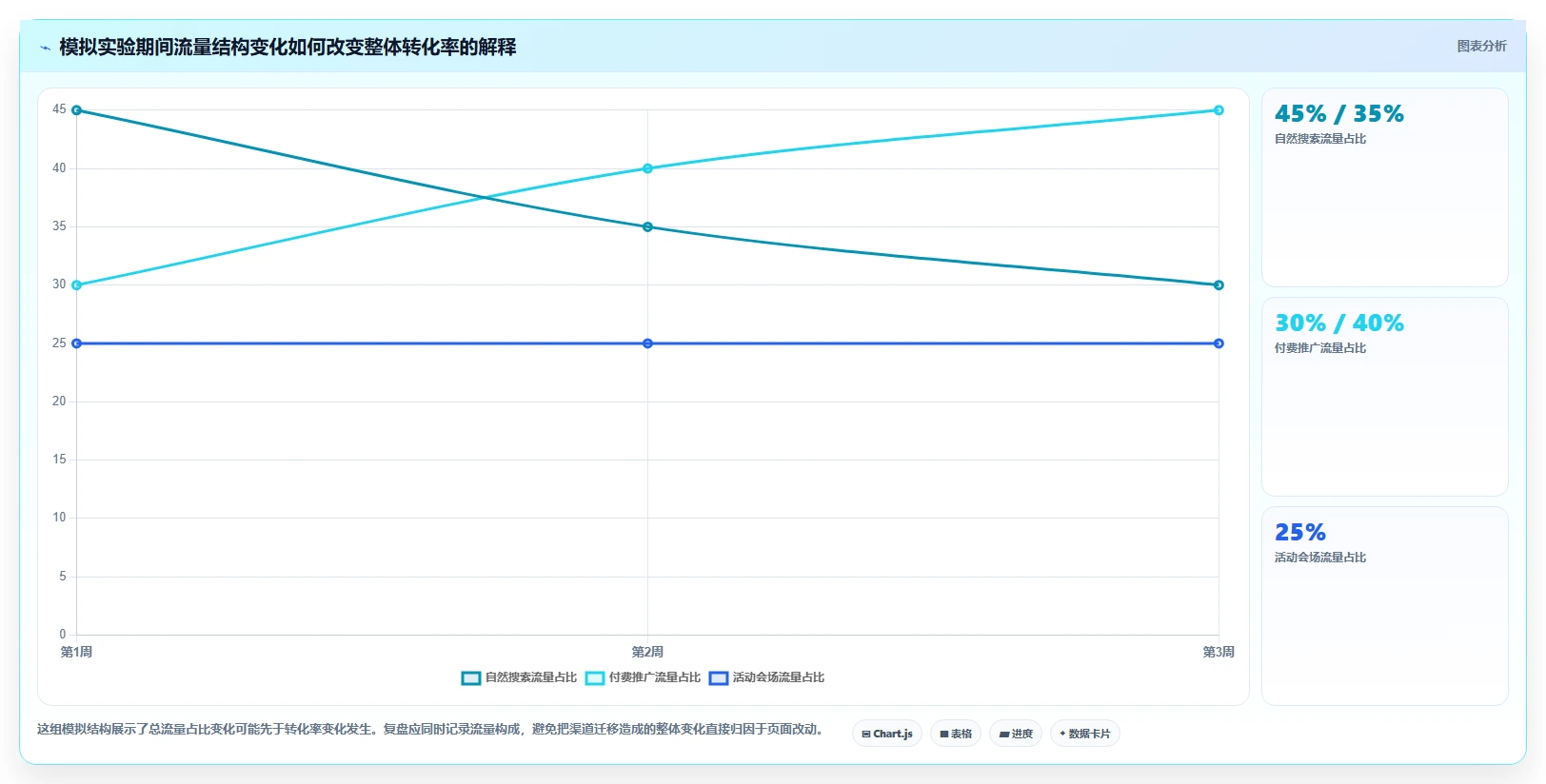Click the 活动会场 data point at 第3周 (25)
This screenshot has width=1546, height=784.
click(x=1219, y=343)
